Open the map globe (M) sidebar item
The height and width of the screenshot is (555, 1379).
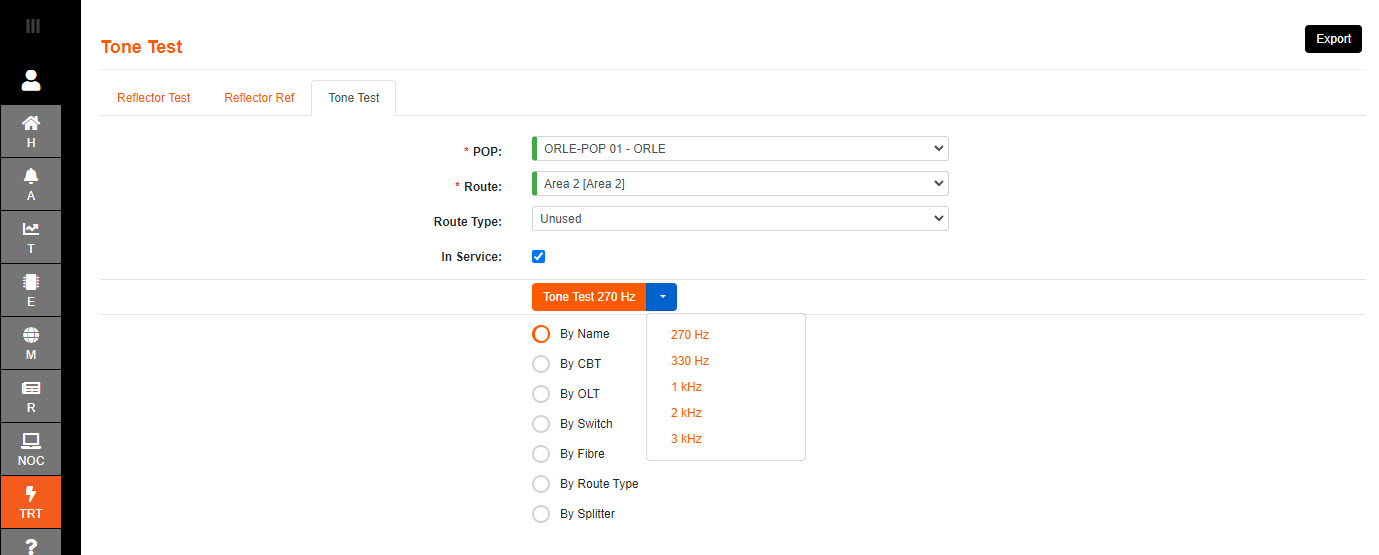tap(31, 343)
